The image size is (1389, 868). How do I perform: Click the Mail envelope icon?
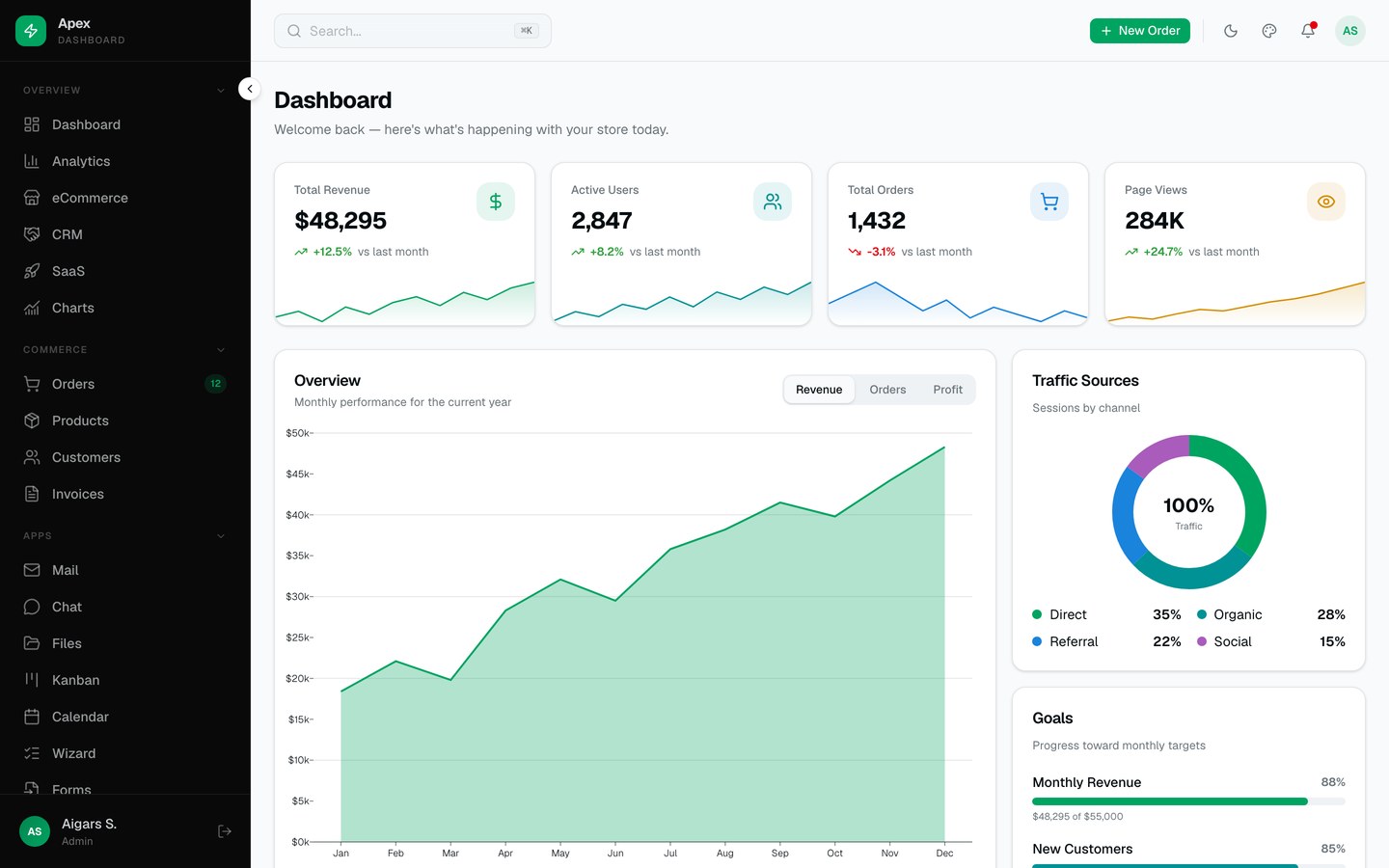point(32,570)
